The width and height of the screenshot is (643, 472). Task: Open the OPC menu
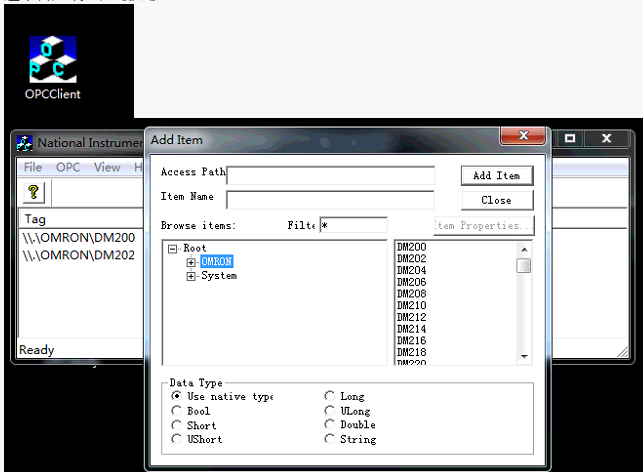[68, 168]
